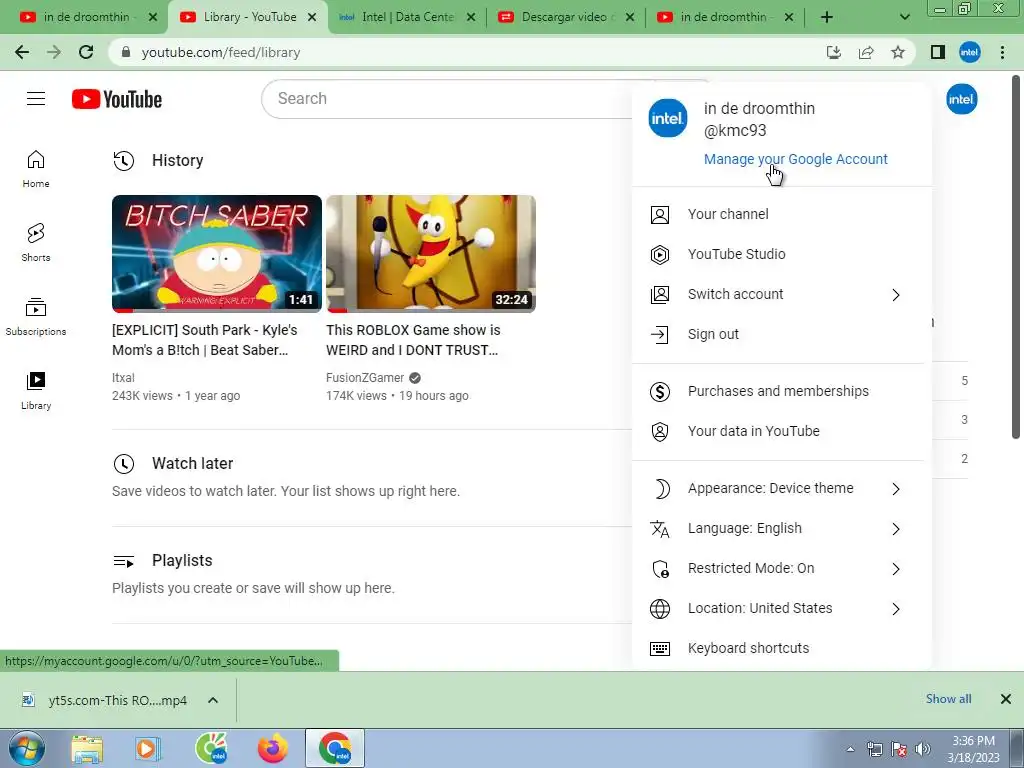Open the tab search dropdown arrow
The width and height of the screenshot is (1024, 768).
coord(904,17)
